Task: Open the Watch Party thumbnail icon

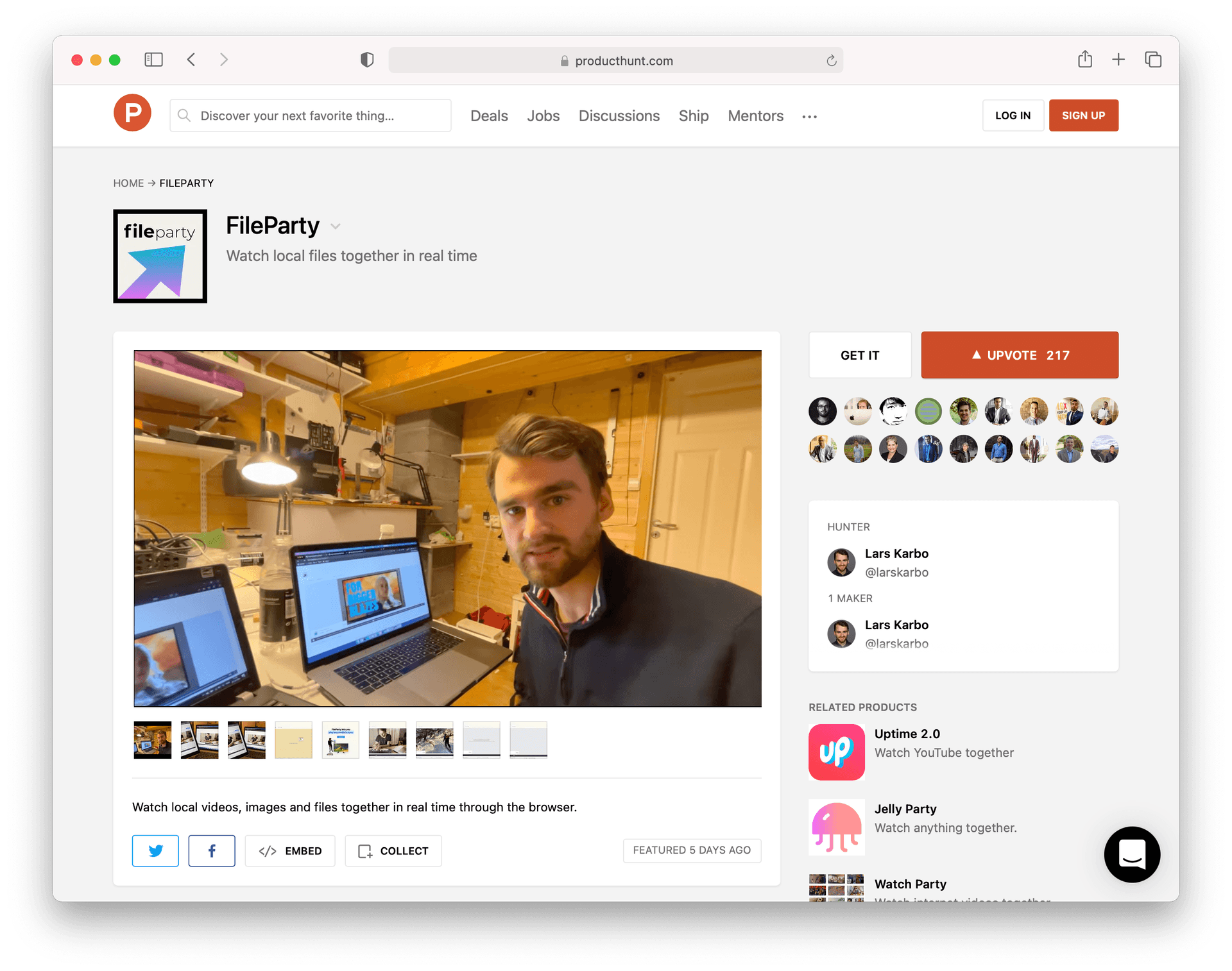Action: pos(837,888)
